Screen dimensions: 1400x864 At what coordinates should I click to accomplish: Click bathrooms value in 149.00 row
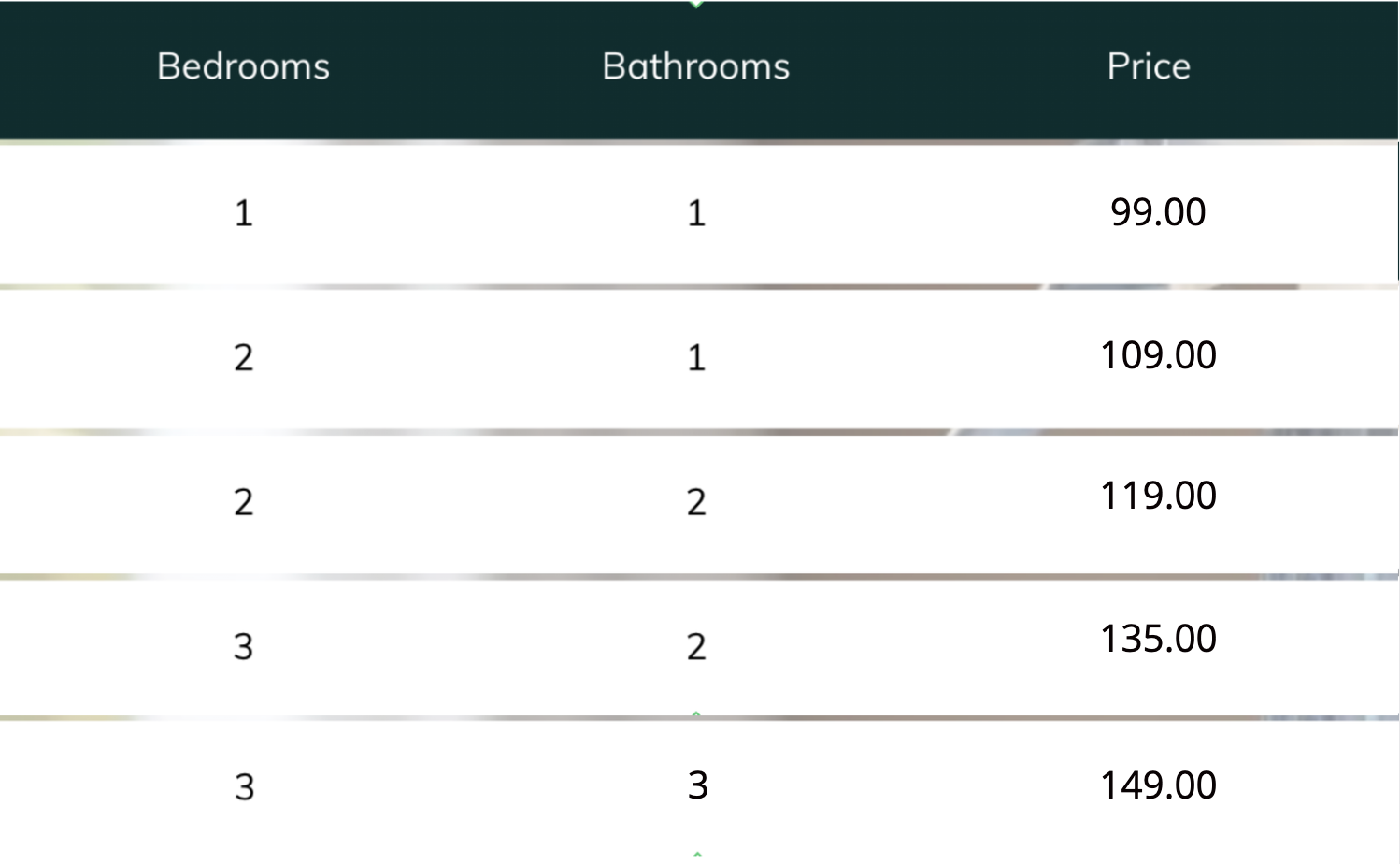[x=698, y=785]
